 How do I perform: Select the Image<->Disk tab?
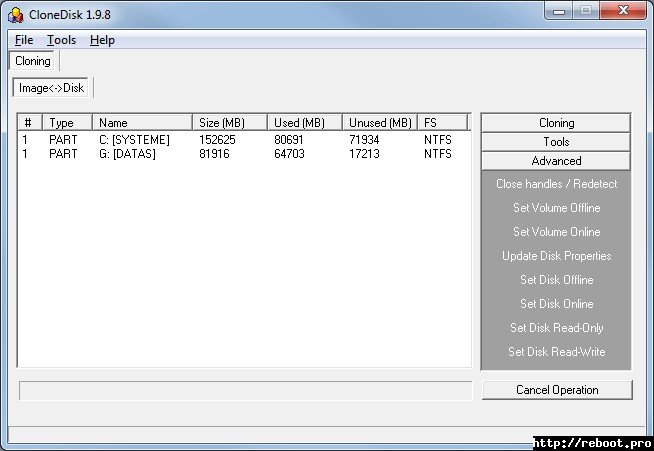51,88
